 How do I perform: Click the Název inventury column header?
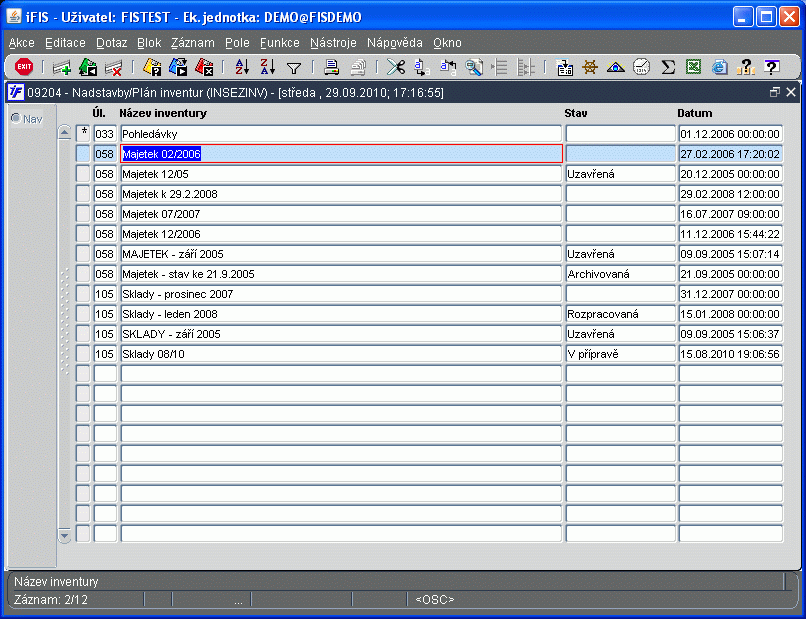pyautogui.click(x=163, y=113)
